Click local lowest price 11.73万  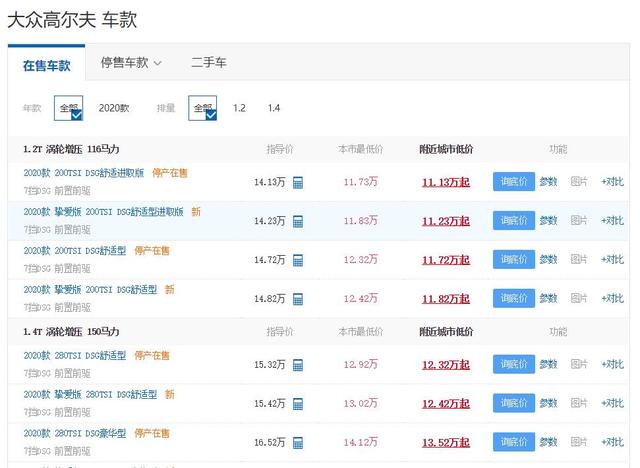tap(360, 182)
